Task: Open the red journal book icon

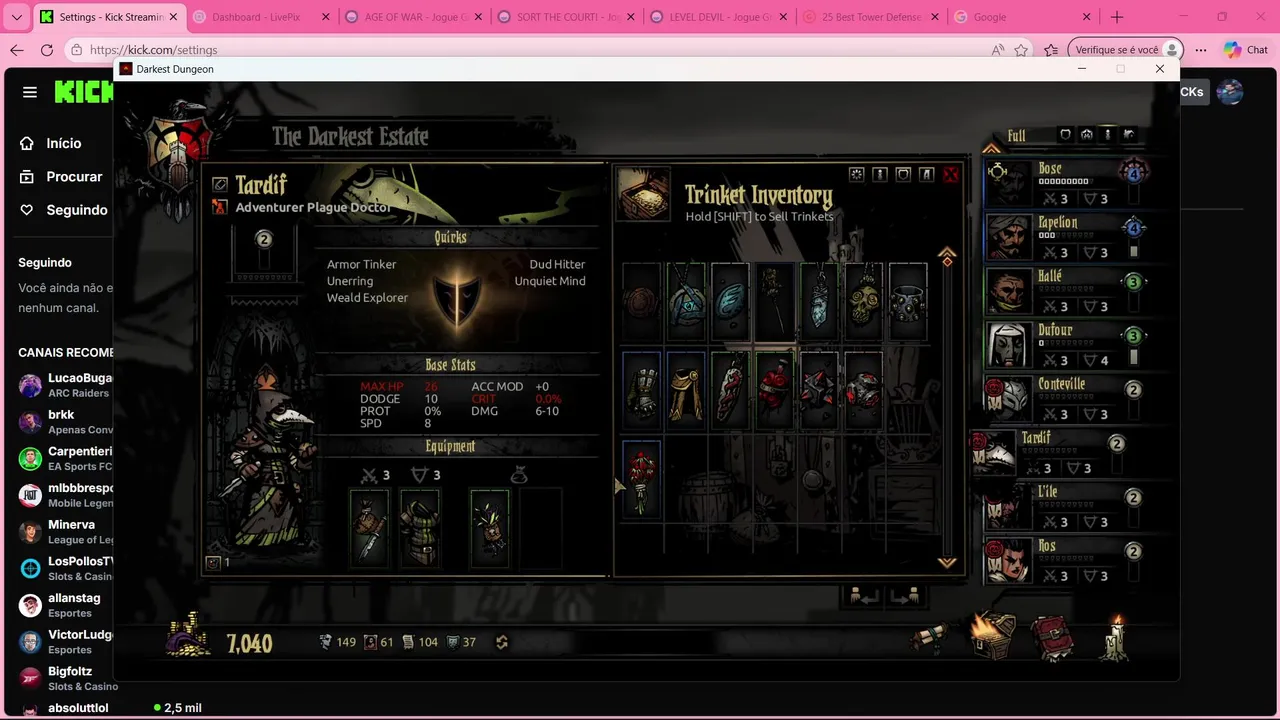Action: [1053, 638]
